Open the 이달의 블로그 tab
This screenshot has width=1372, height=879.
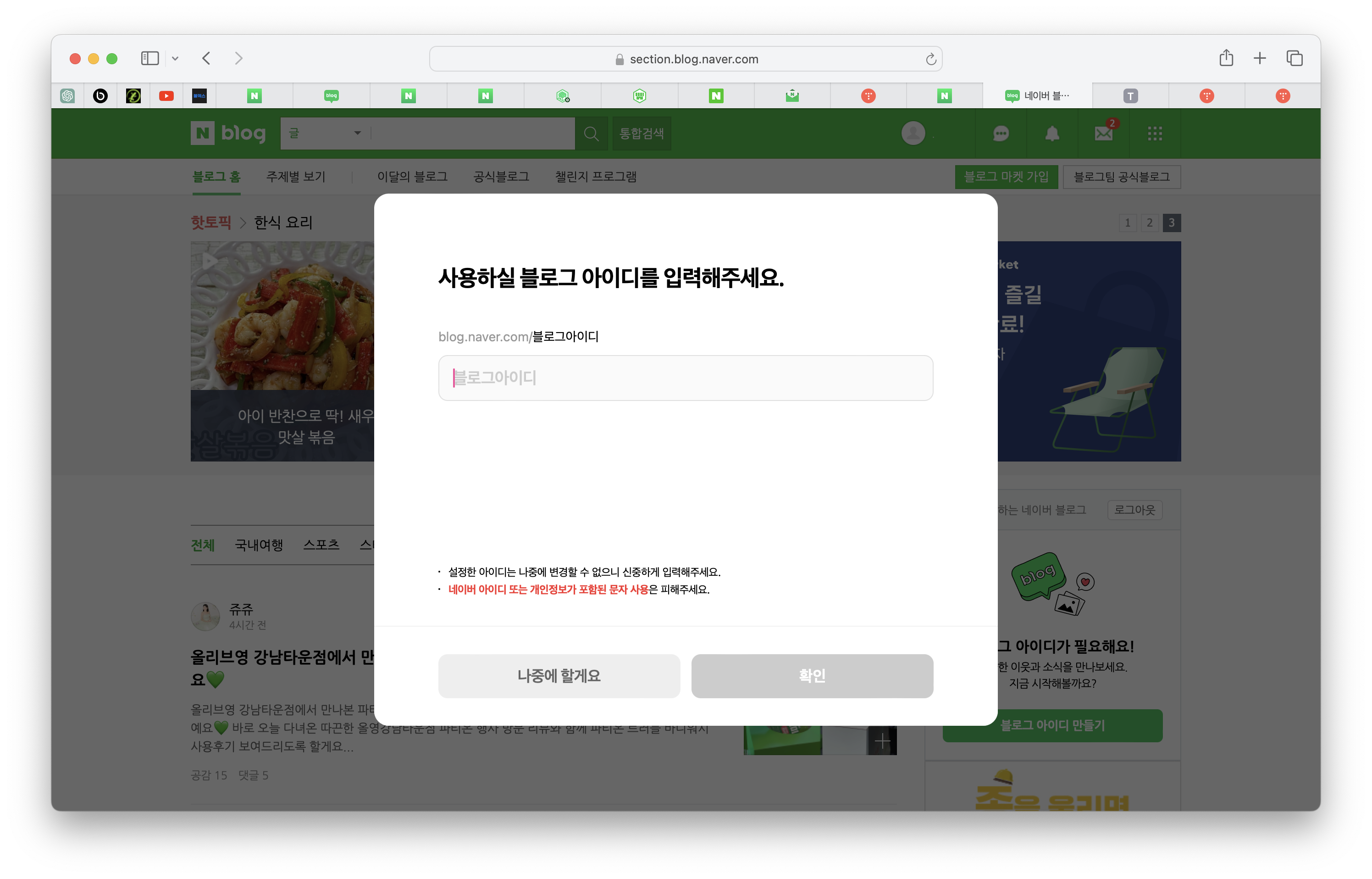click(412, 177)
